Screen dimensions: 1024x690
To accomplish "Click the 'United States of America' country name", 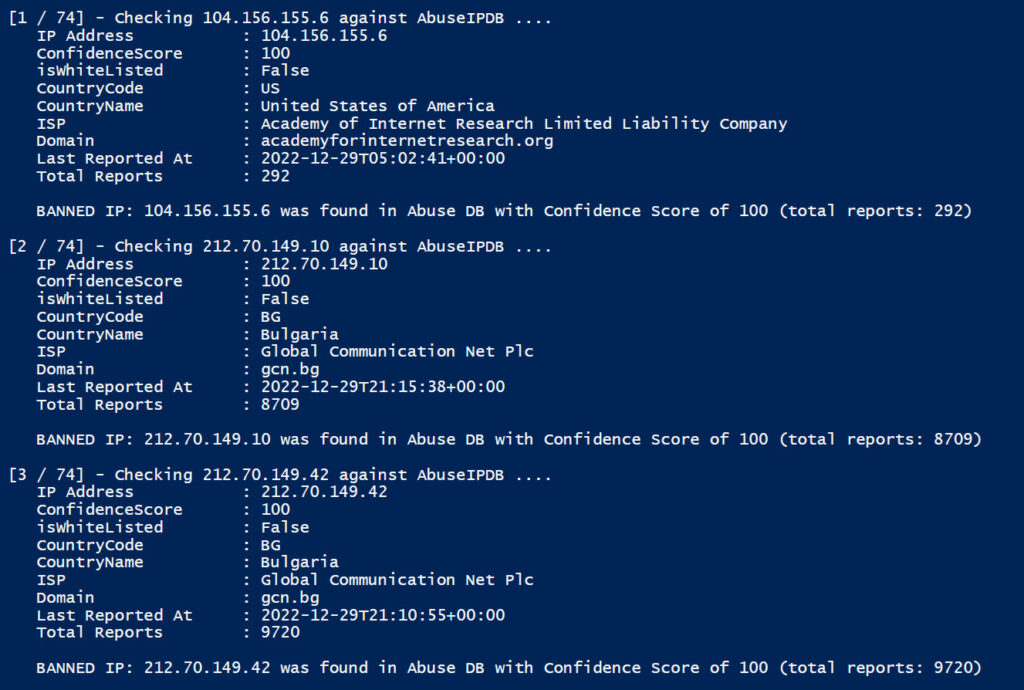I will click(x=377, y=106).
